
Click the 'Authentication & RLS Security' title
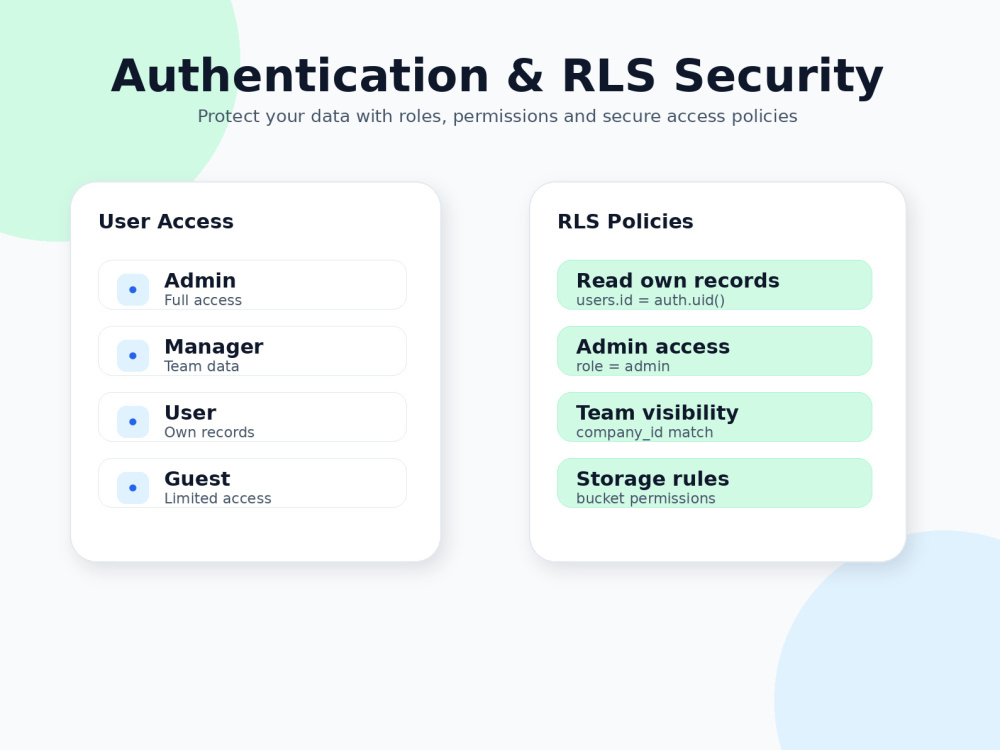[x=497, y=76]
